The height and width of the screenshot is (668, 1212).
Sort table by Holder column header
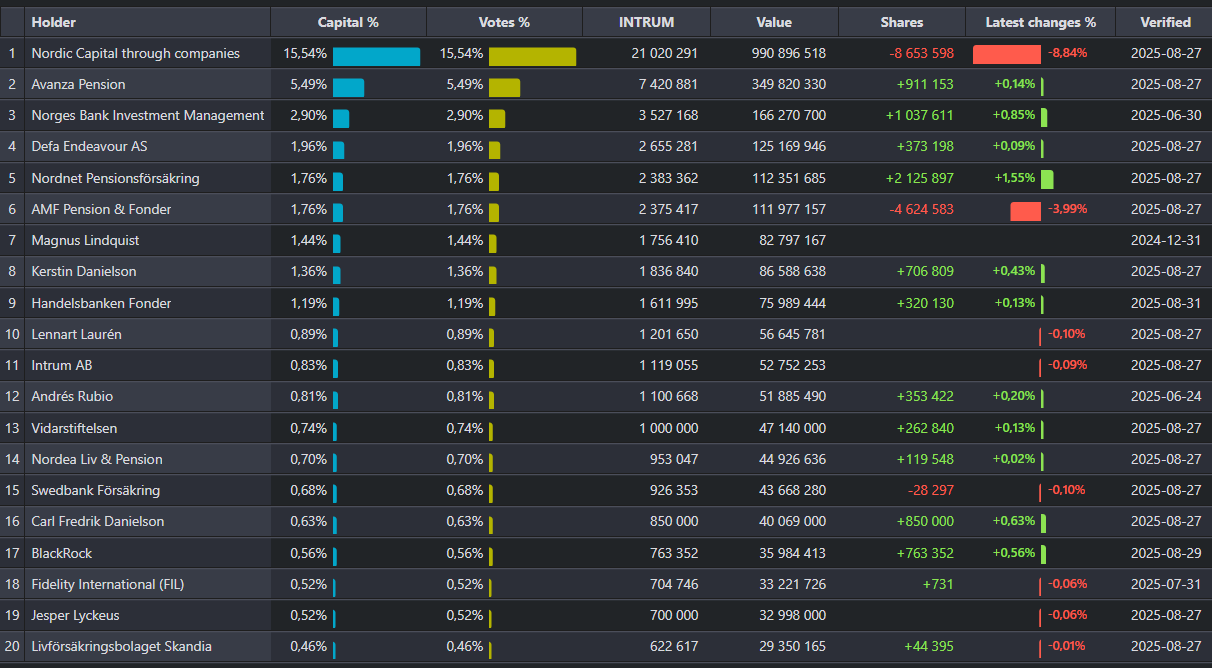[x=54, y=22]
